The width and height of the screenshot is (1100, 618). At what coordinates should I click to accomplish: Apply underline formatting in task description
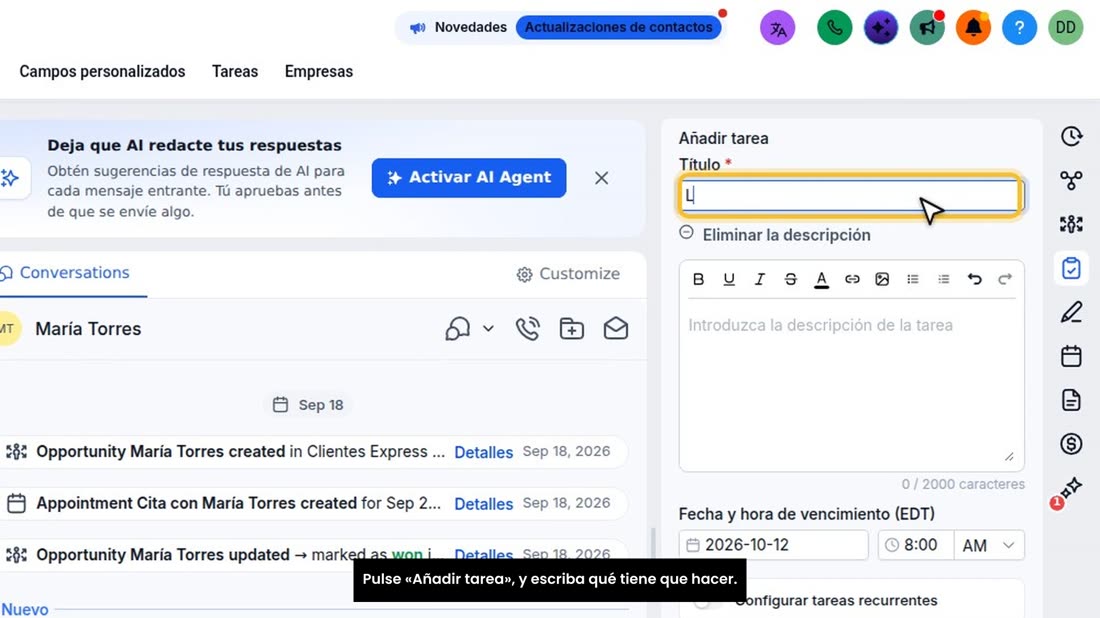point(729,279)
